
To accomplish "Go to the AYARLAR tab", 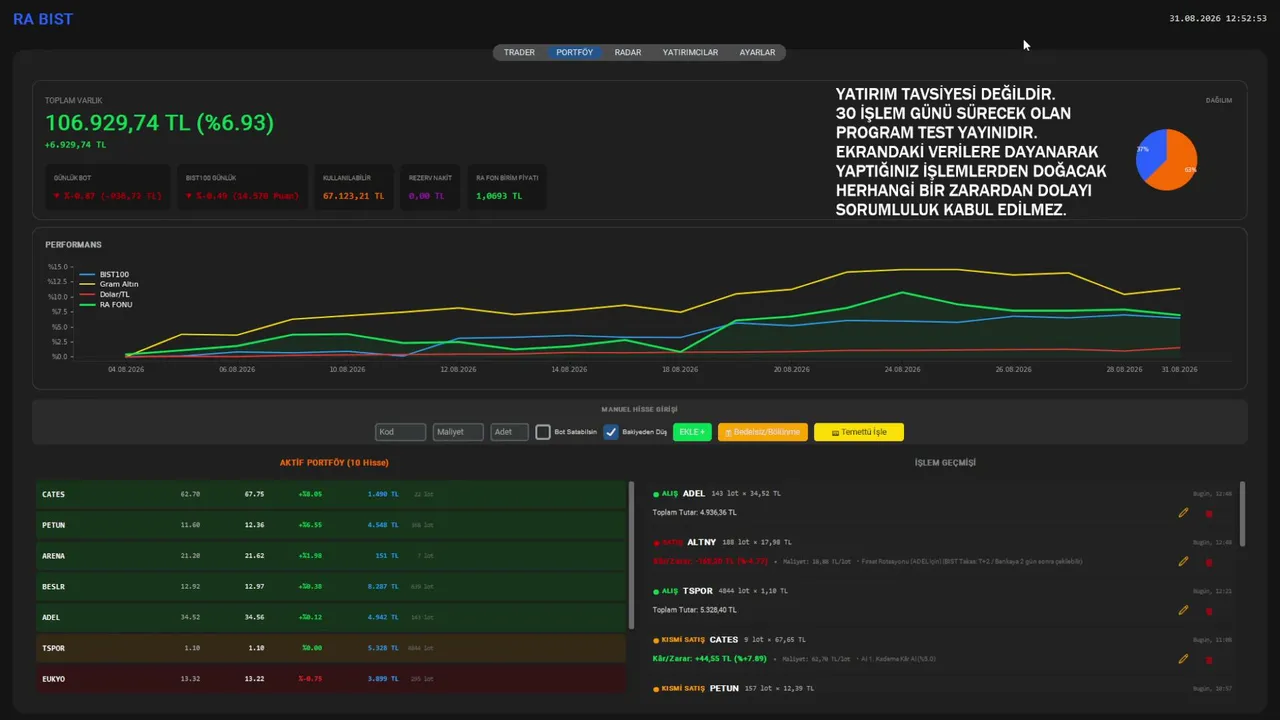I will 757,52.
